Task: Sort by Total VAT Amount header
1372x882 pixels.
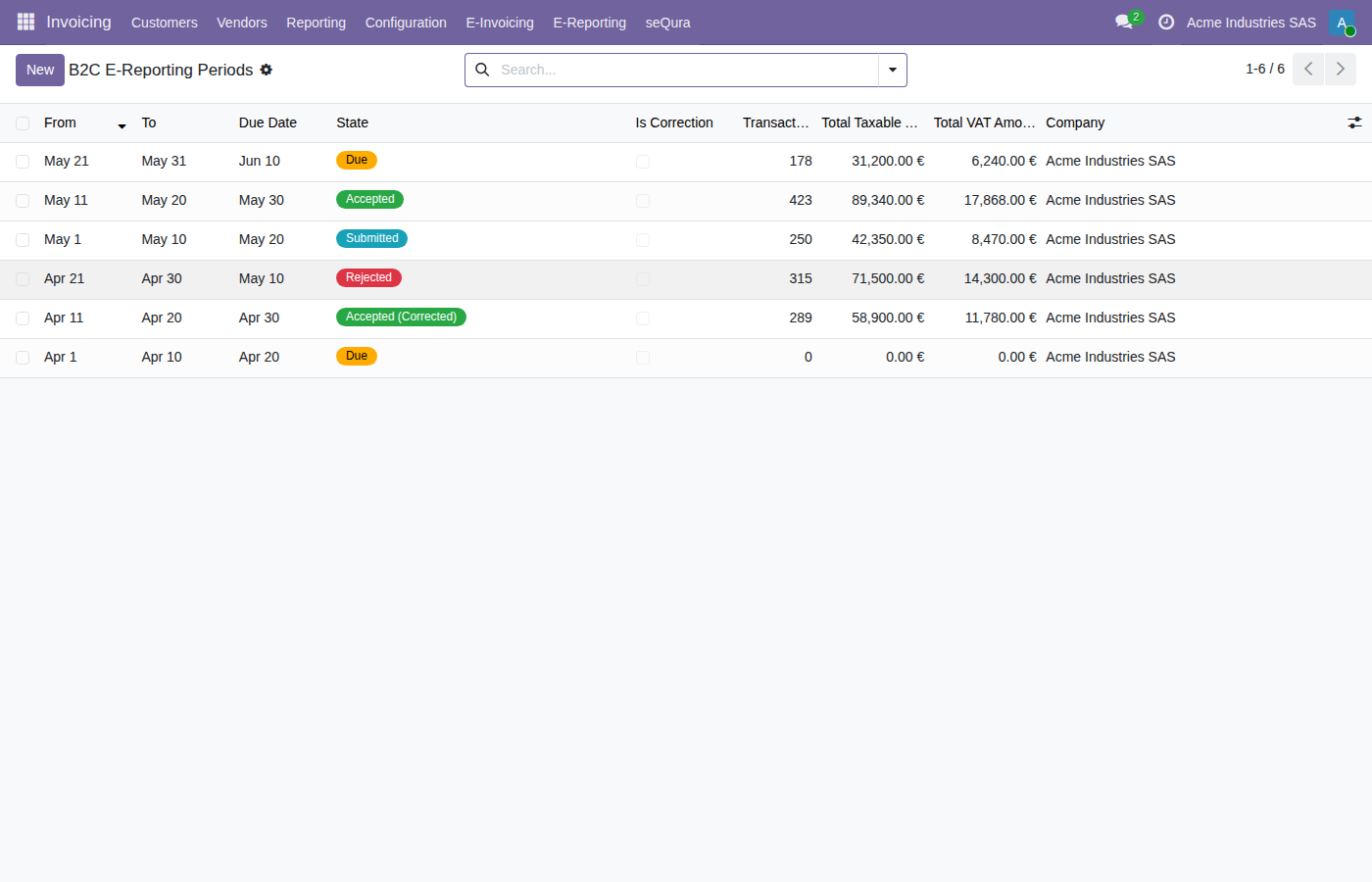Action: pos(985,122)
